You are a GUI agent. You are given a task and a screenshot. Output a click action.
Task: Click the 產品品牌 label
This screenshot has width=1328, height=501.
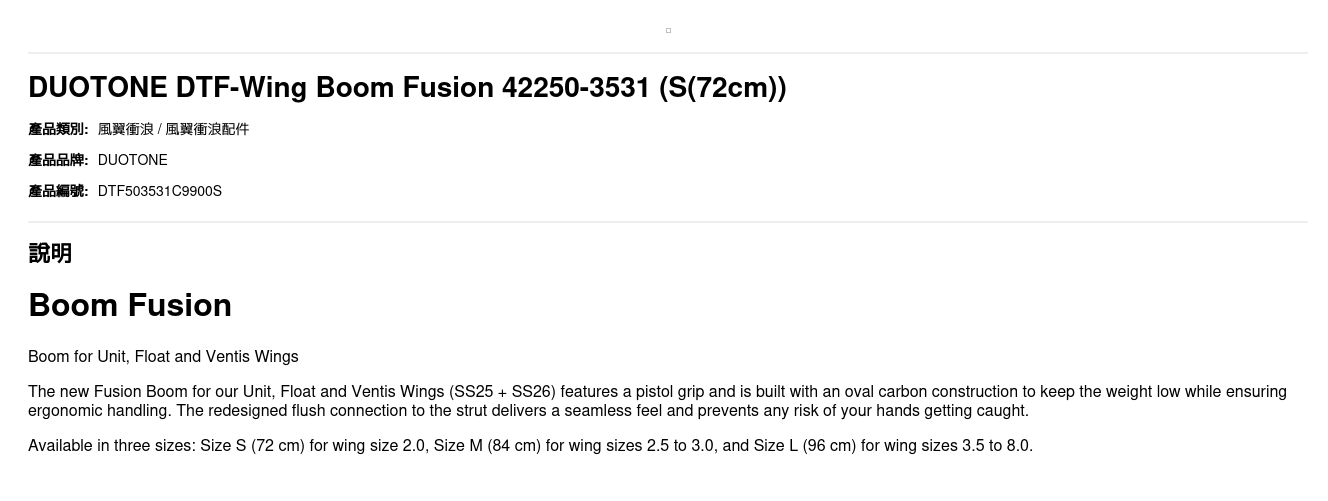58,160
